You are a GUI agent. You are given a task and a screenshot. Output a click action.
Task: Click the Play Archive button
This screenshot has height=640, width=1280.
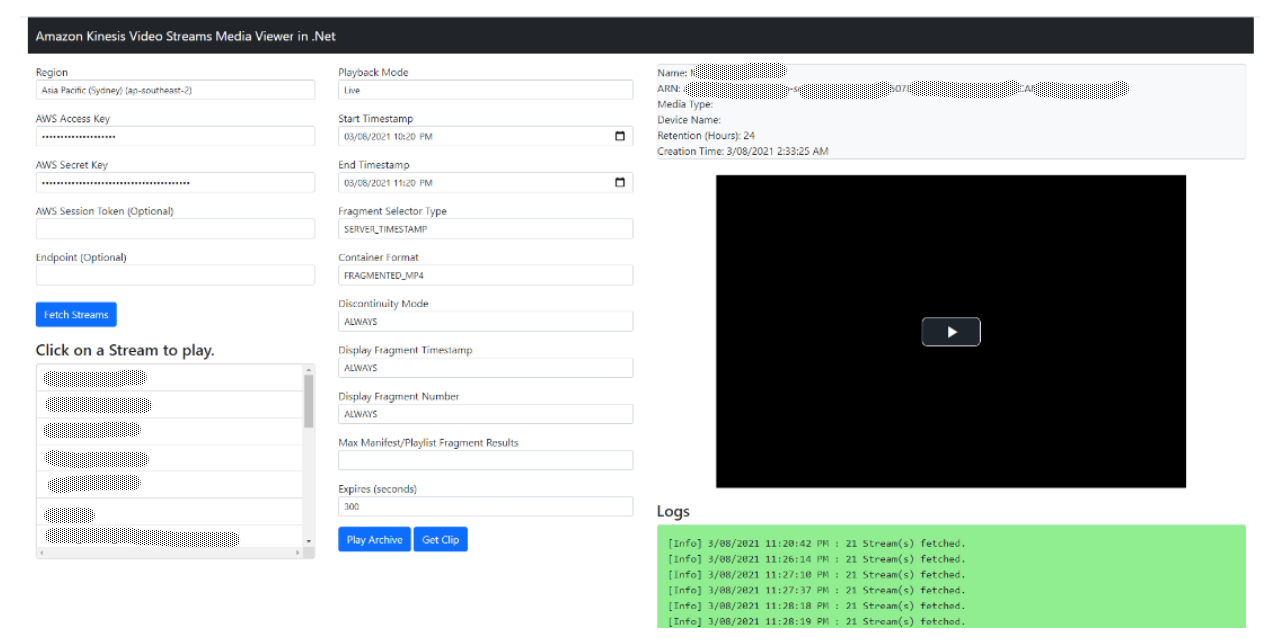tap(374, 539)
